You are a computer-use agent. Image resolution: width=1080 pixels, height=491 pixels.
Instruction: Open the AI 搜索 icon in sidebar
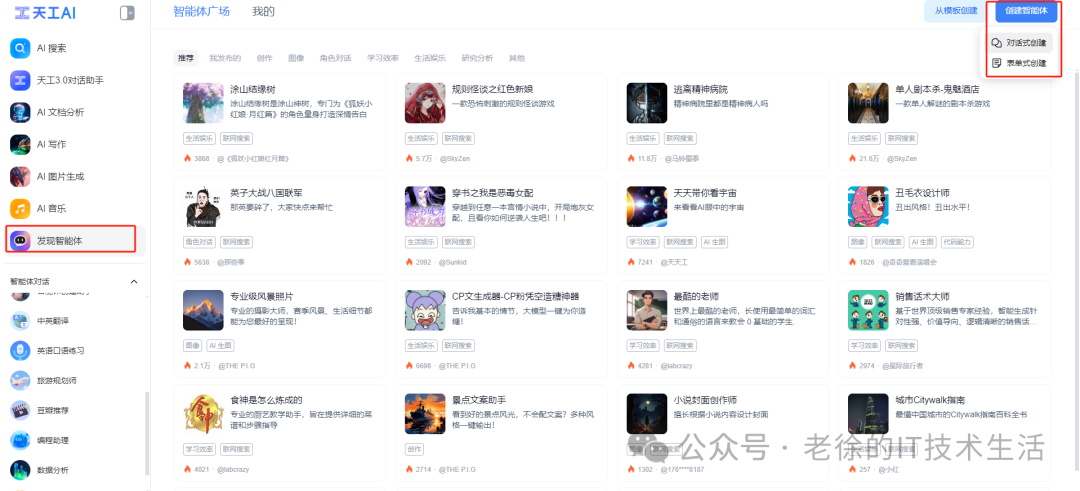point(20,48)
